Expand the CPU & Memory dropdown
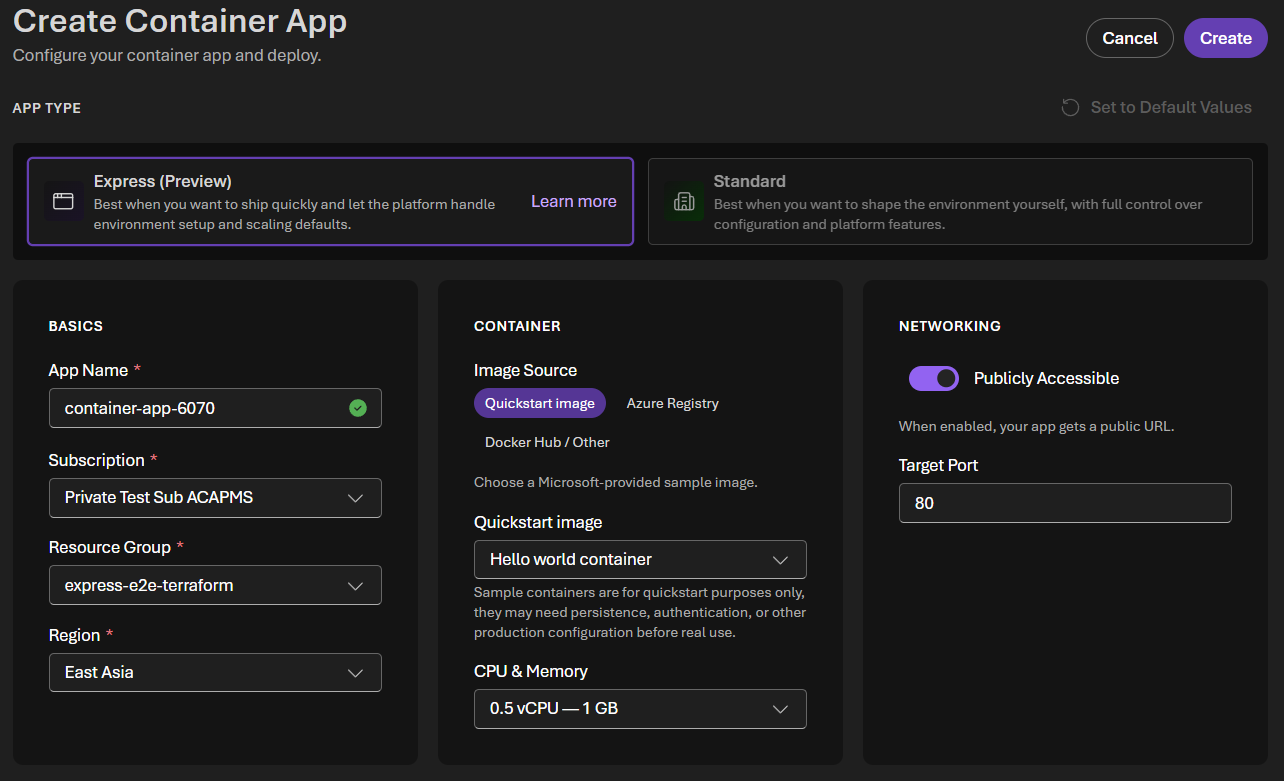This screenshot has width=1284, height=781. [640, 708]
